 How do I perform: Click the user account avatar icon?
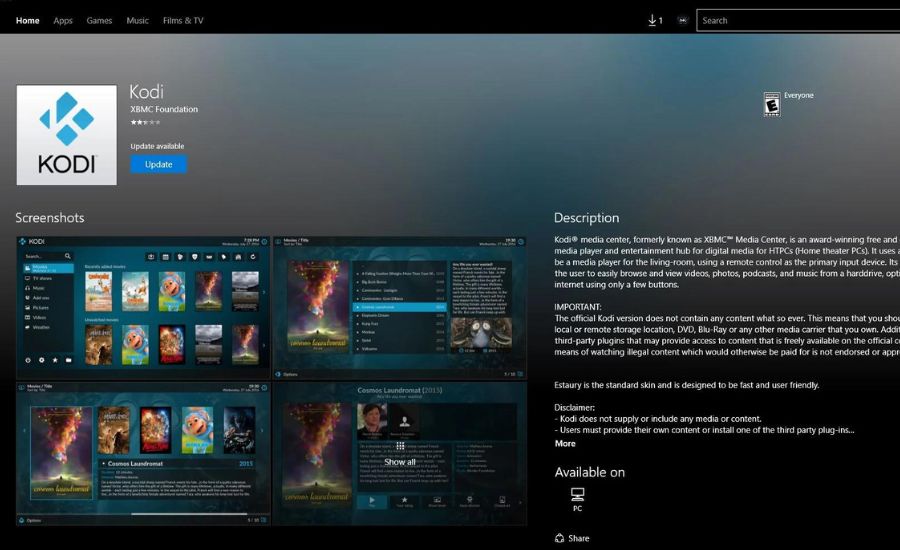[682, 21]
